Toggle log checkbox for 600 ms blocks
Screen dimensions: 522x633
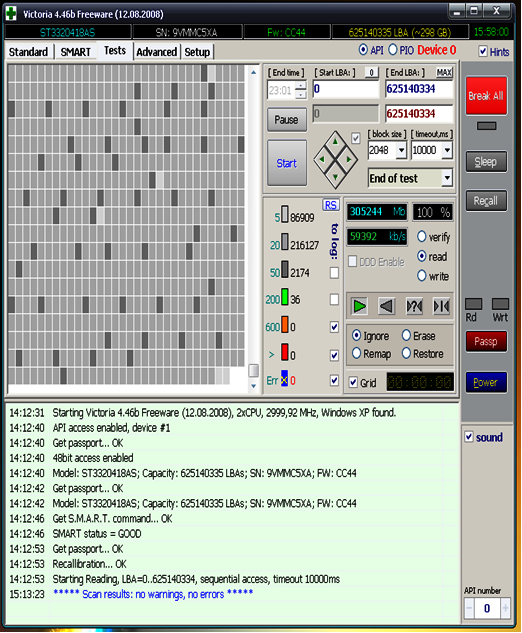click(334, 327)
